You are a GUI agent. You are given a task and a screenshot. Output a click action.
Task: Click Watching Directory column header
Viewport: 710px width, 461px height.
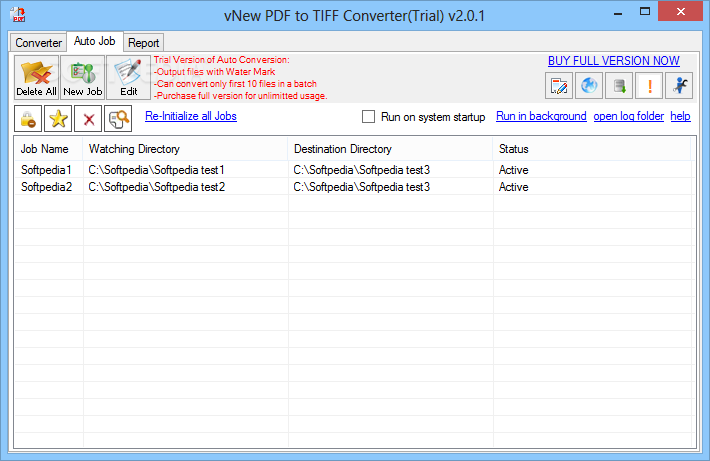[185, 149]
